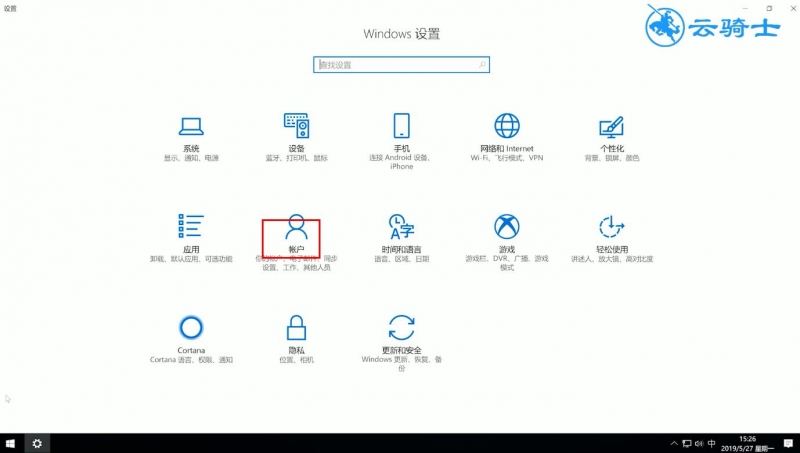Expand hidden tray icons chevron

point(674,443)
